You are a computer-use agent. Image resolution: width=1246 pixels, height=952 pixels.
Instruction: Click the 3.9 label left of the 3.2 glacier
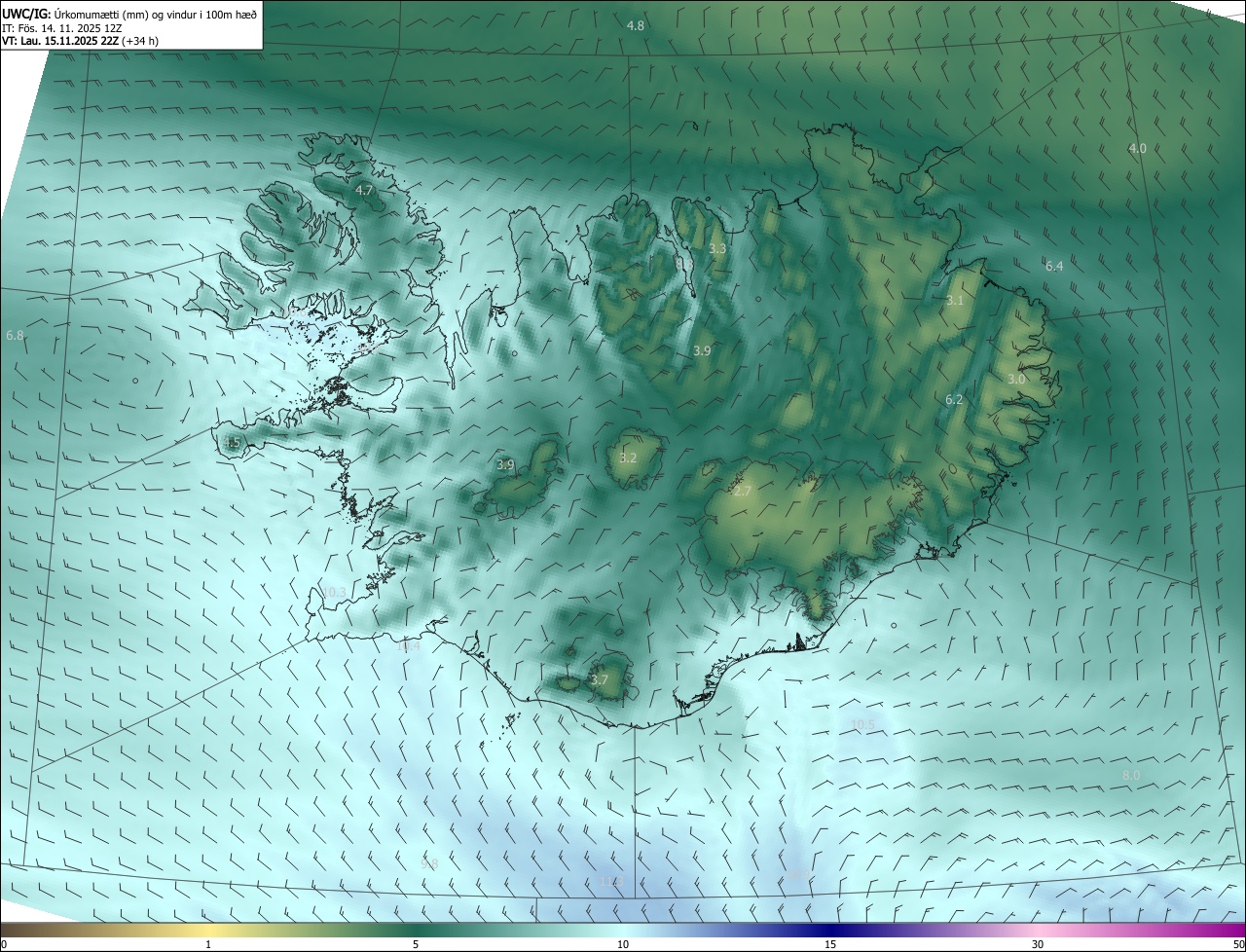coord(505,465)
